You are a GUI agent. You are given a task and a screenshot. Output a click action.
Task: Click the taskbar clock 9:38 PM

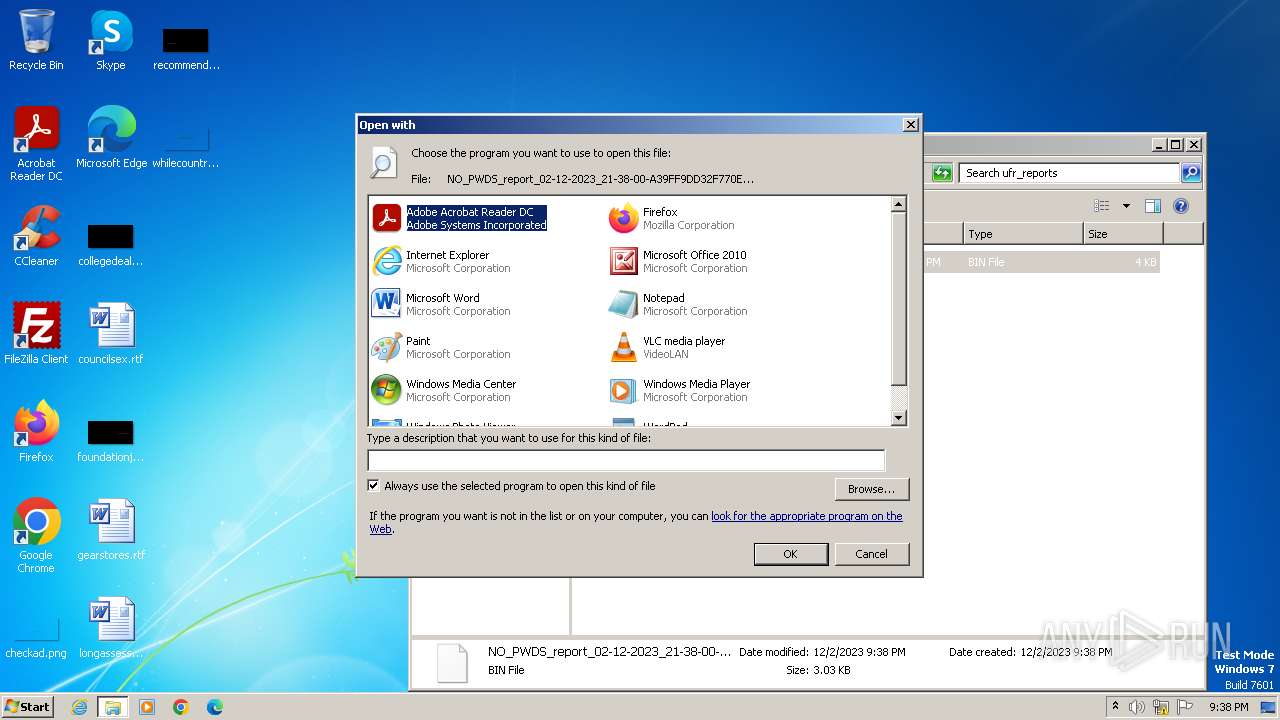1228,707
